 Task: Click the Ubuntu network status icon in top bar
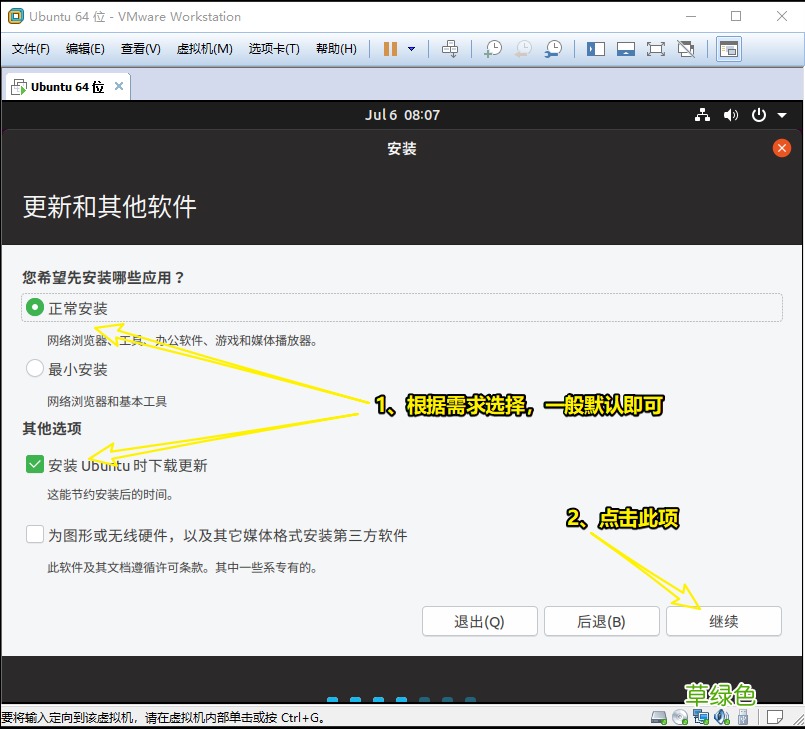(702, 115)
